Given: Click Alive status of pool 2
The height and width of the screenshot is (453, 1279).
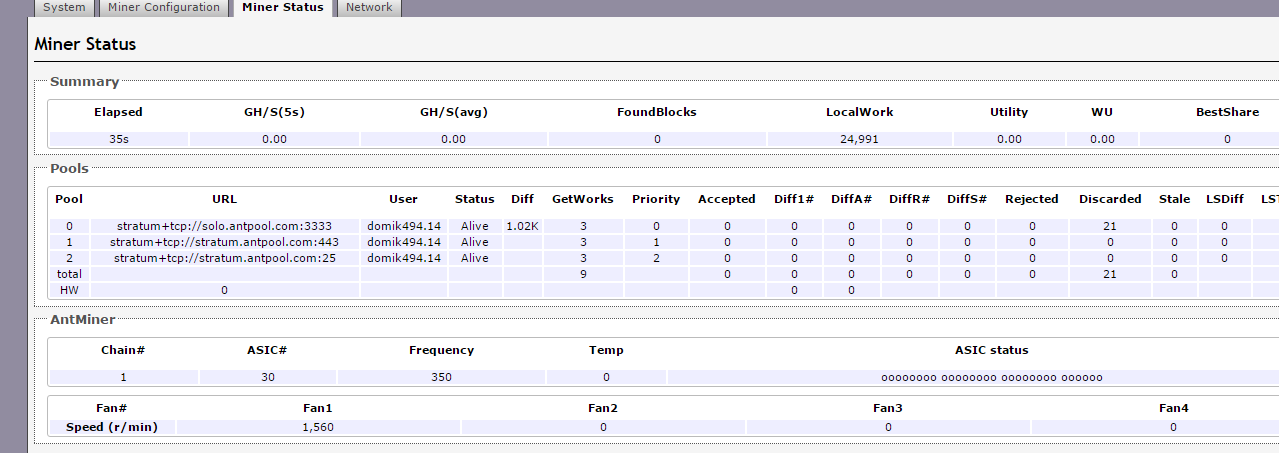Looking at the screenshot, I should point(475,259).
